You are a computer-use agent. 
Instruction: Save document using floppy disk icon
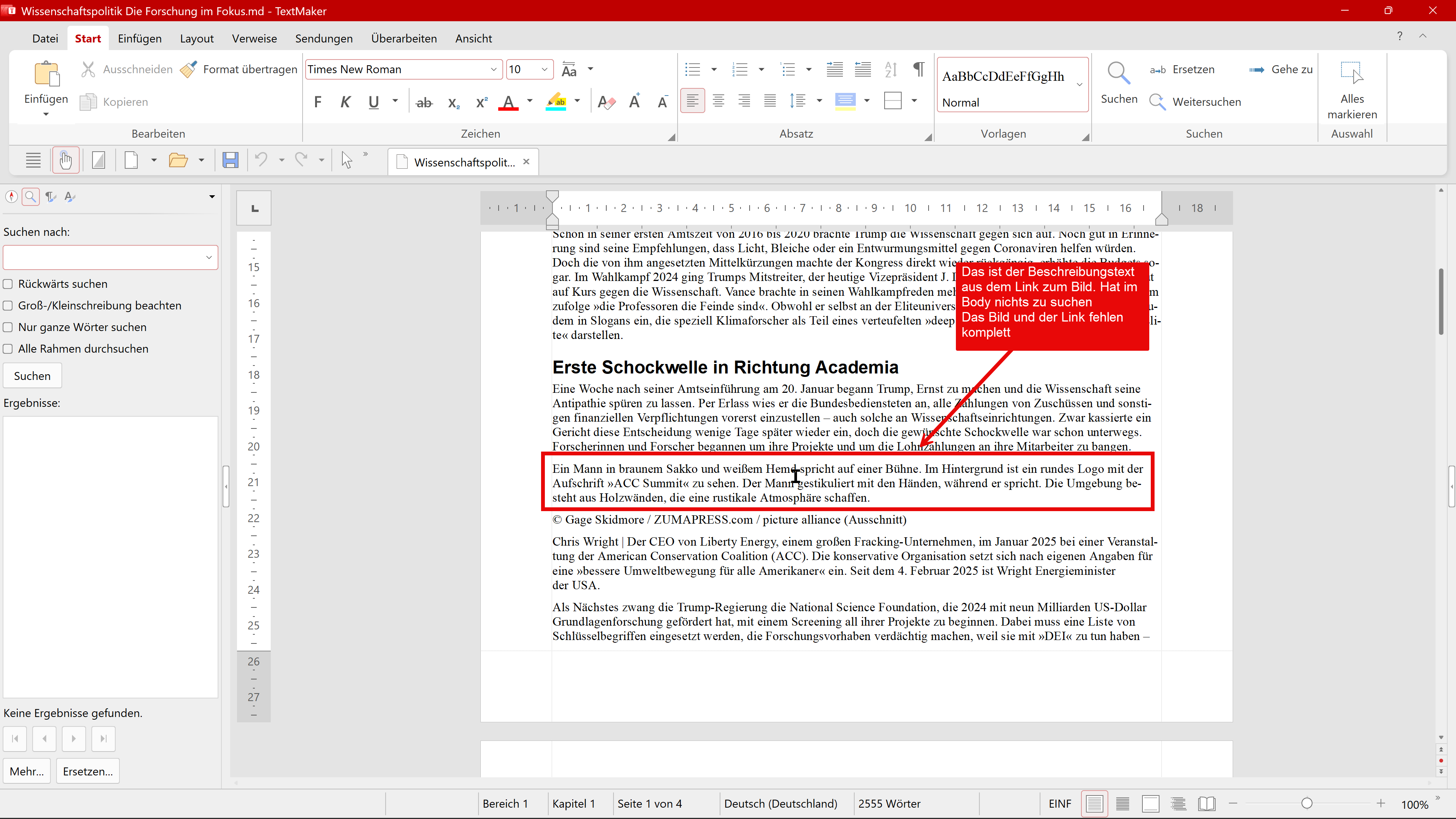click(230, 160)
